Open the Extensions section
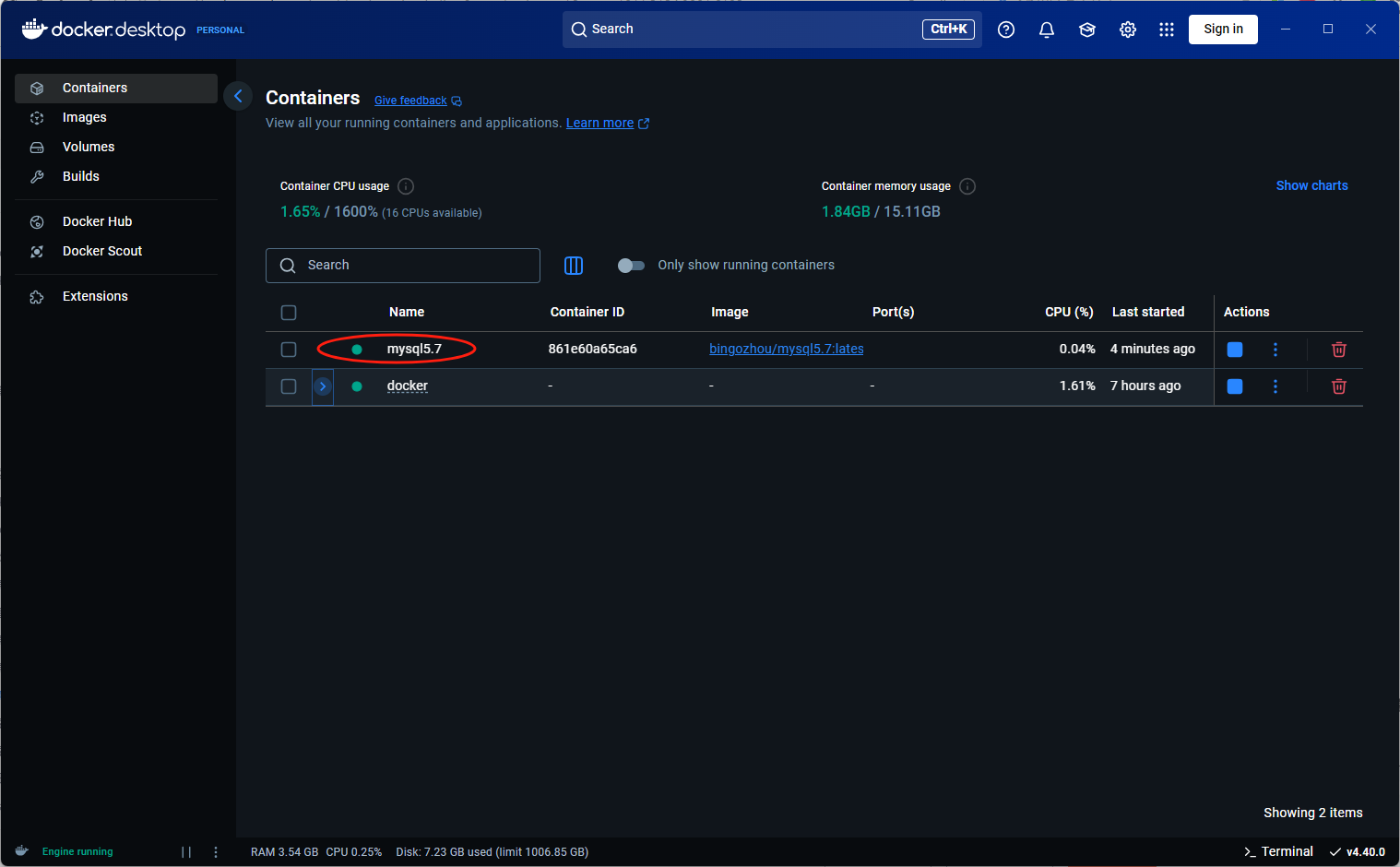 pyautogui.click(x=116, y=296)
